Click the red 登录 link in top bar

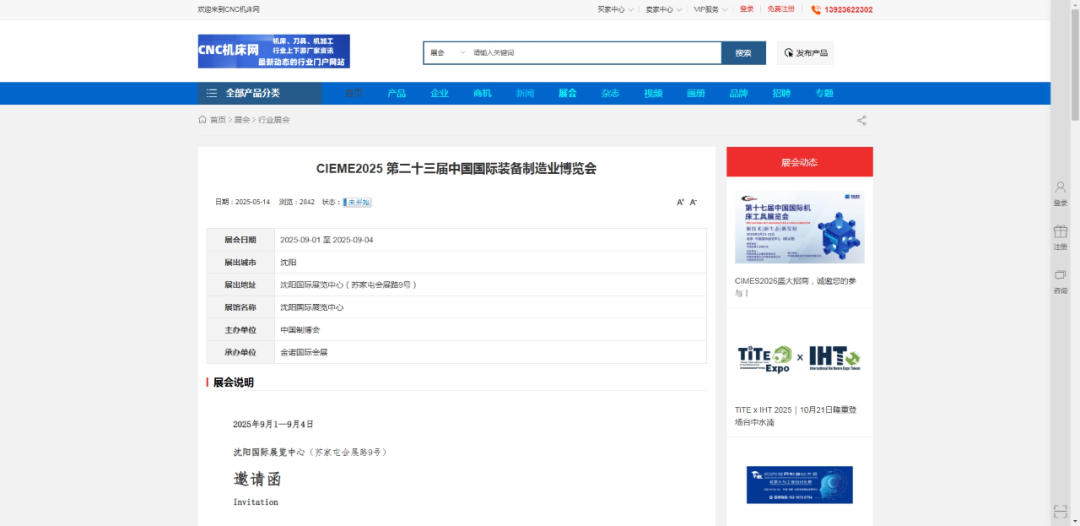click(747, 10)
